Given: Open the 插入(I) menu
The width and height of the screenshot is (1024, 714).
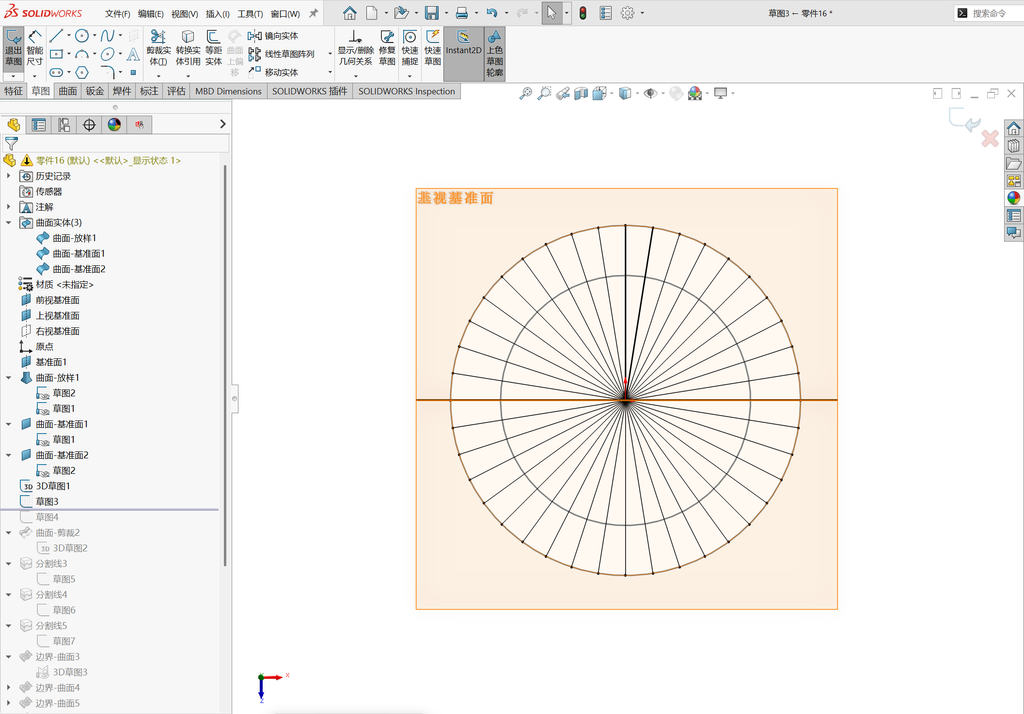Looking at the screenshot, I should [217, 14].
